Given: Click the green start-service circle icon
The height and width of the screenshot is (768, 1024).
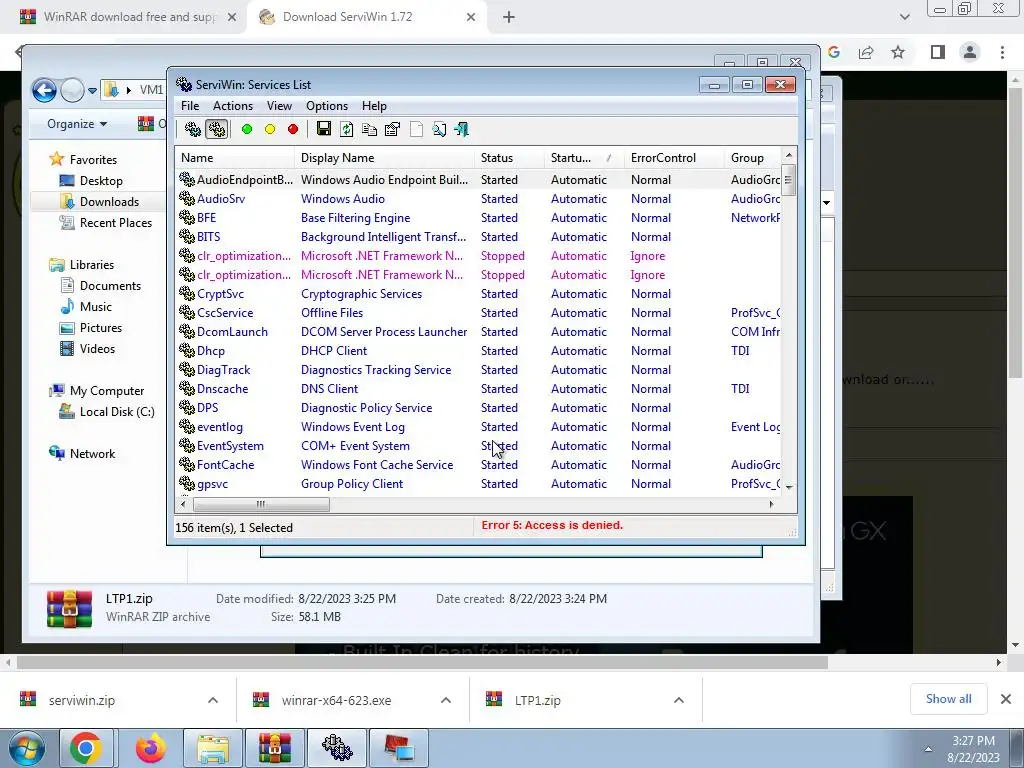Looking at the screenshot, I should point(247,129).
